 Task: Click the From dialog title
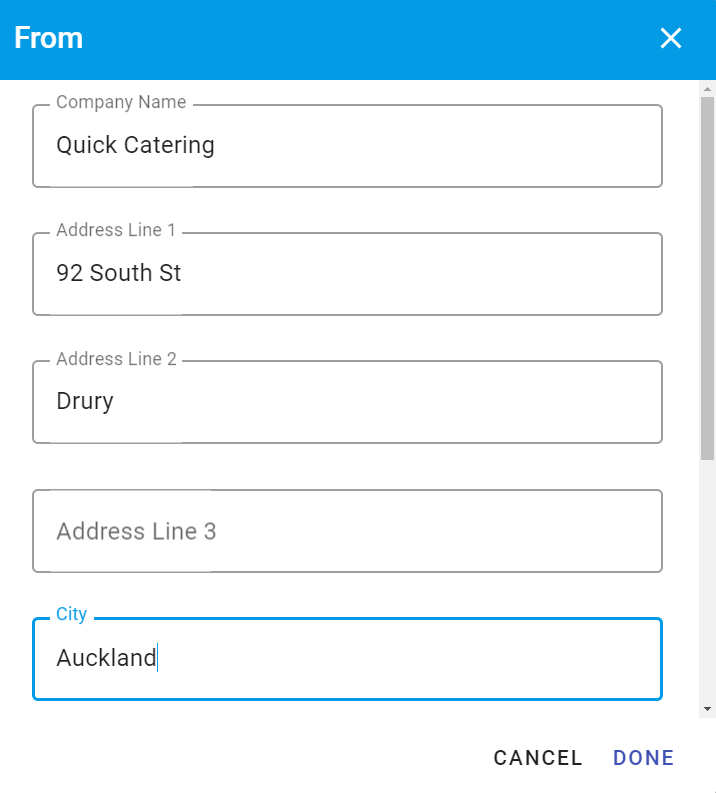[x=48, y=39]
